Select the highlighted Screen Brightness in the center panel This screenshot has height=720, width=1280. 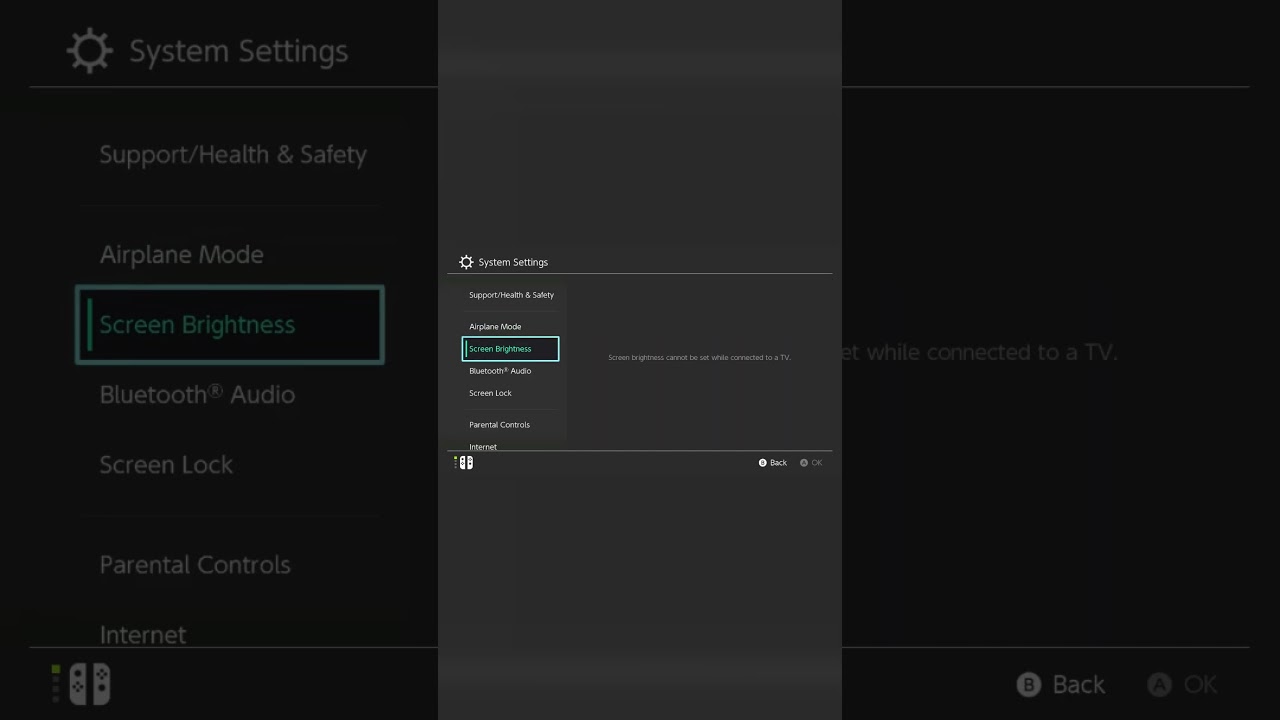[x=511, y=349]
